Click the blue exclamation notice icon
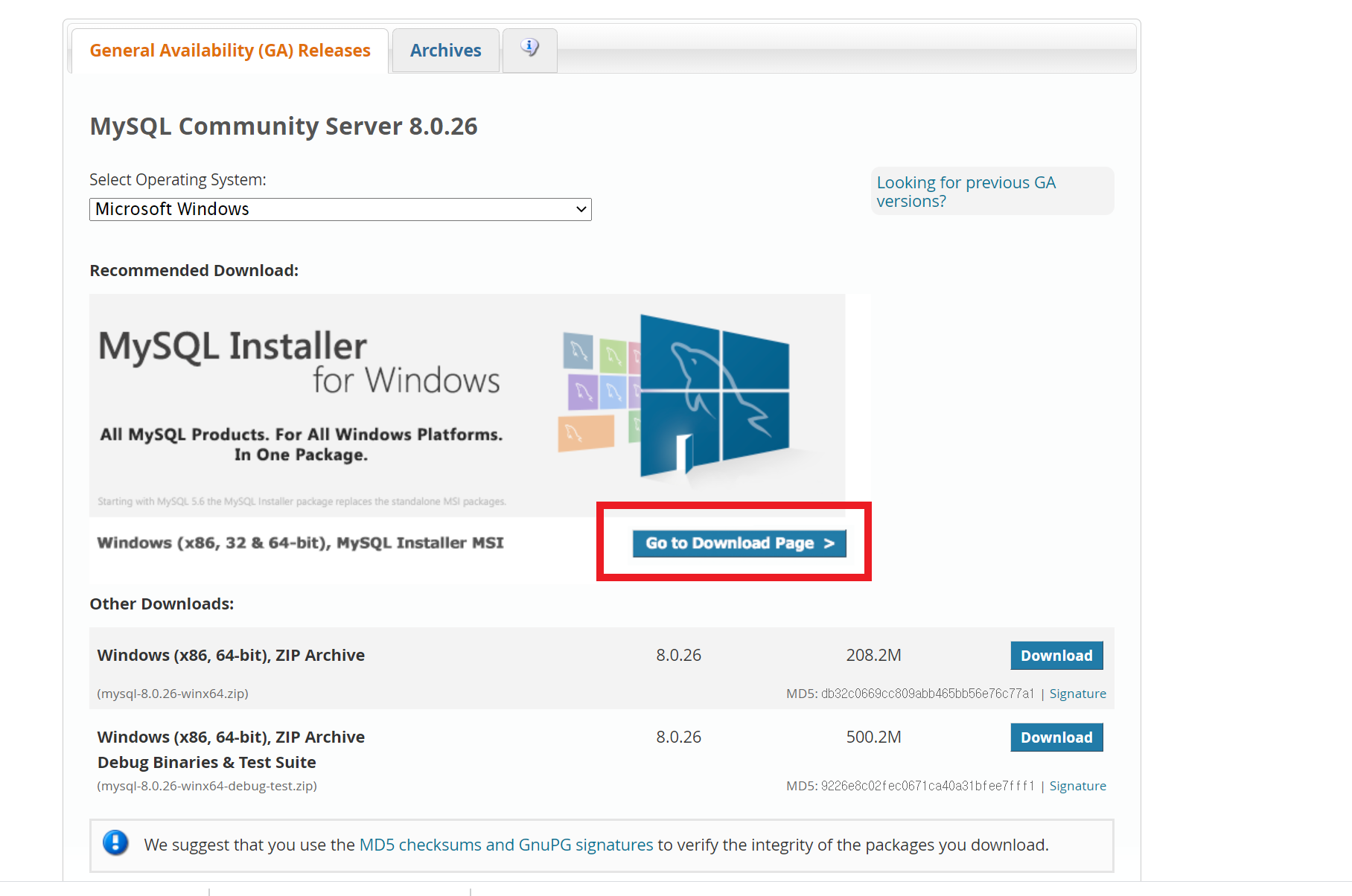The width and height of the screenshot is (1352, 896). 115,843
